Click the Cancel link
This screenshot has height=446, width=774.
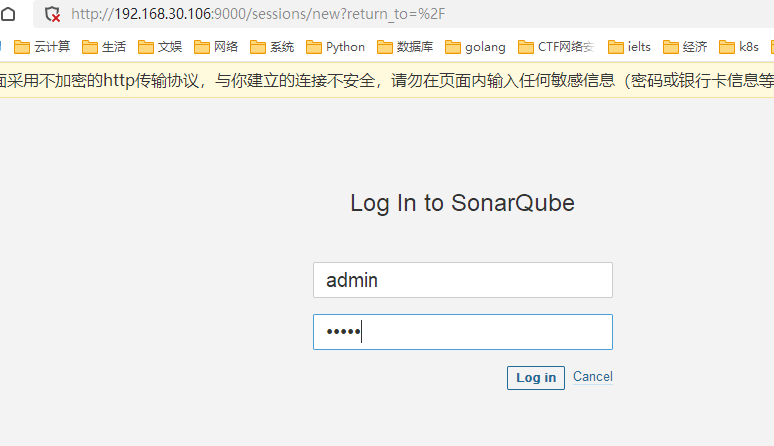(x=592, y=377)
